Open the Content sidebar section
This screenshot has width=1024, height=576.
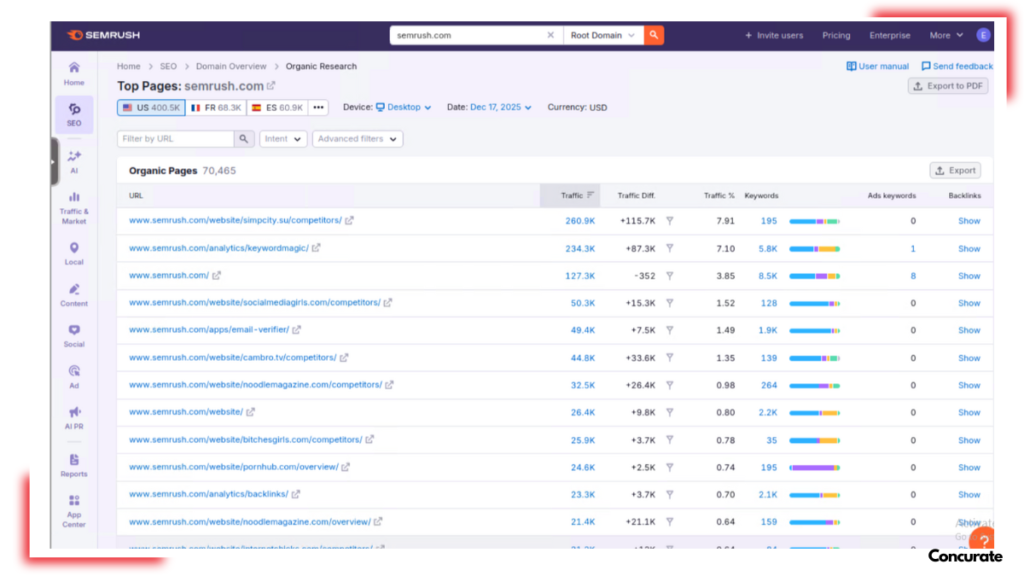[x=74, y=294]
